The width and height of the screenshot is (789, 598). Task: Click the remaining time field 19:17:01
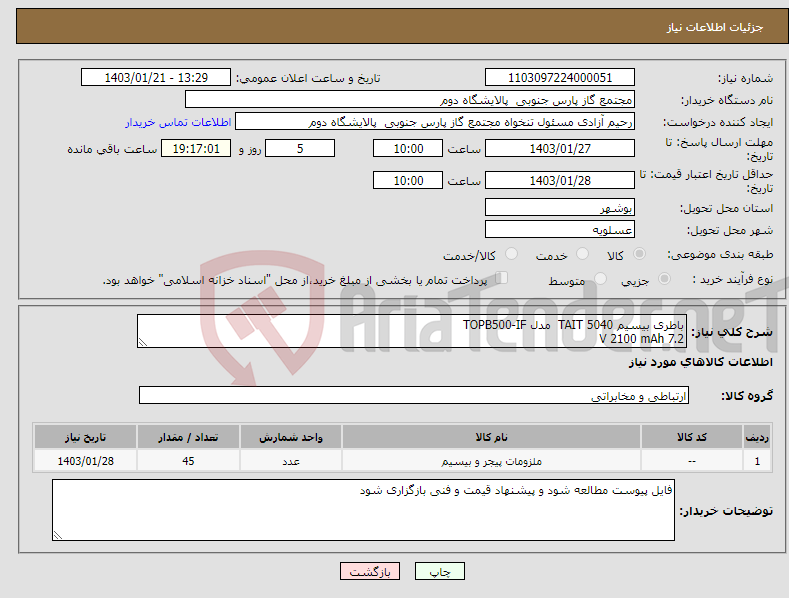click(x=196, y=148)
